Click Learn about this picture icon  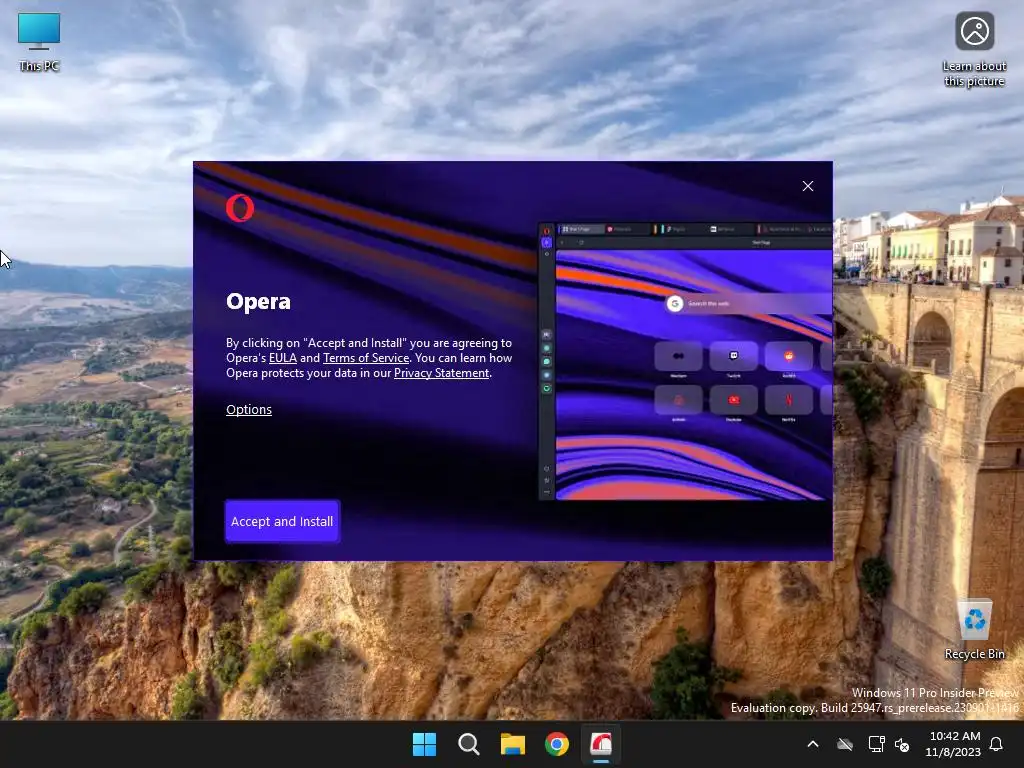(x=974, y=50)
